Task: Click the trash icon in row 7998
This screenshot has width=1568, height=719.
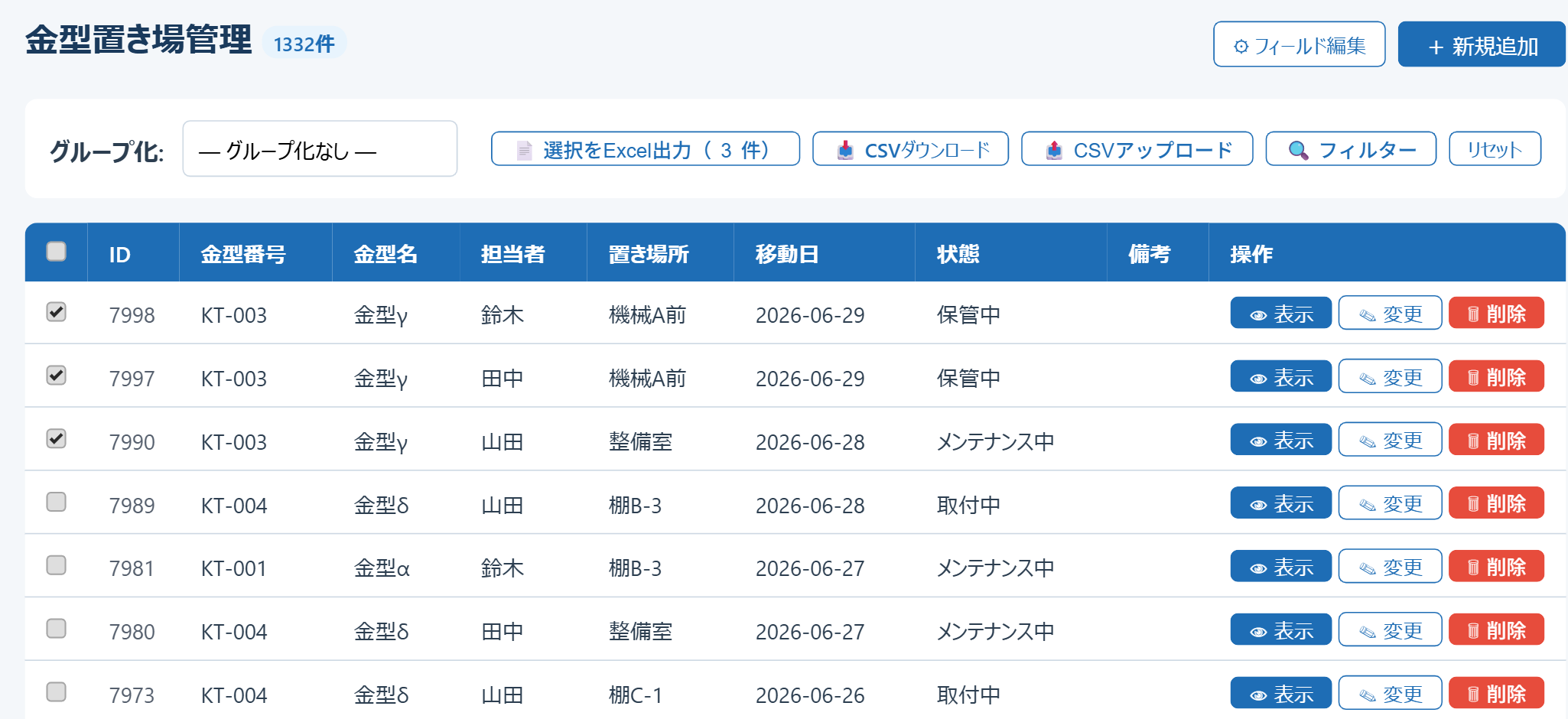Action: (x=1473, y=314)
